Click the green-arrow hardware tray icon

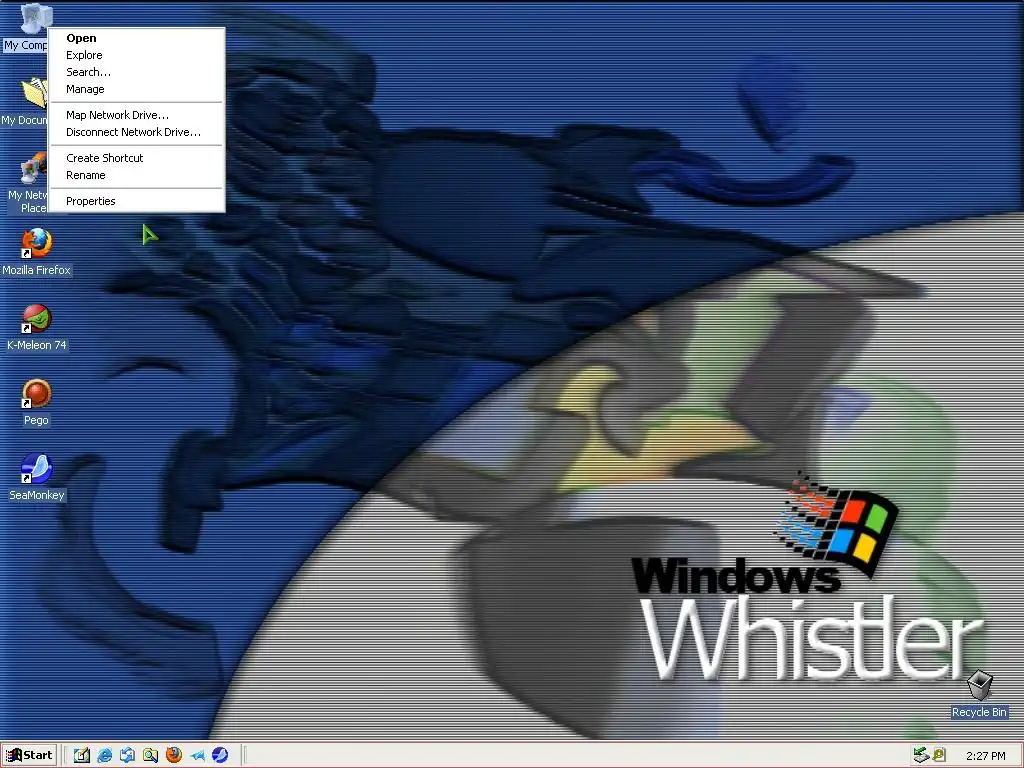click(921, 756)
